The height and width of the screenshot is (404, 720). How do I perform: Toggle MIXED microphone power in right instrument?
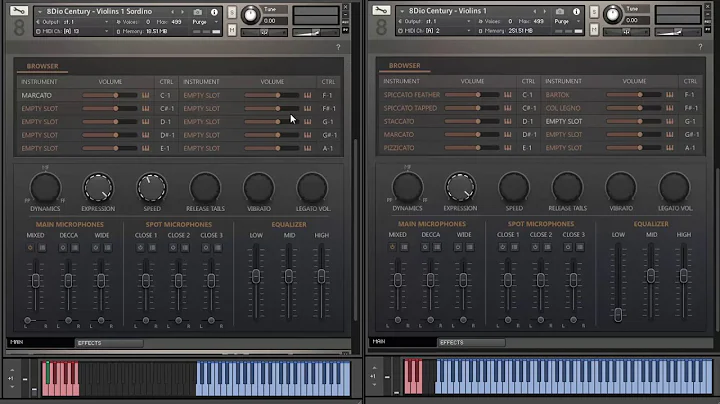click(x=392, y=247)
